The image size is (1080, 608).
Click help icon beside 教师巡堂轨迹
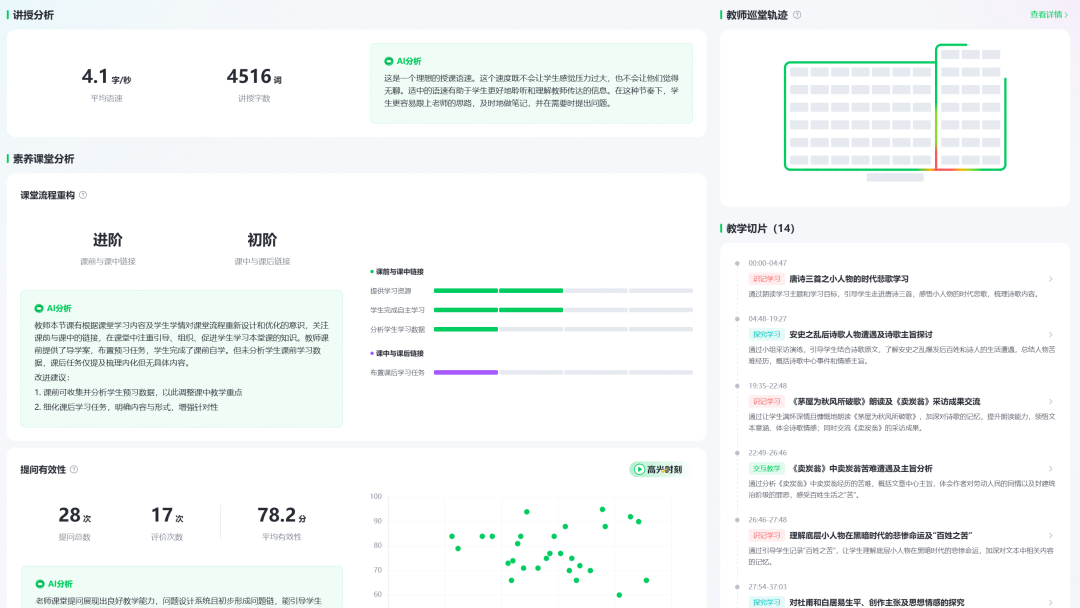(797, 14)
